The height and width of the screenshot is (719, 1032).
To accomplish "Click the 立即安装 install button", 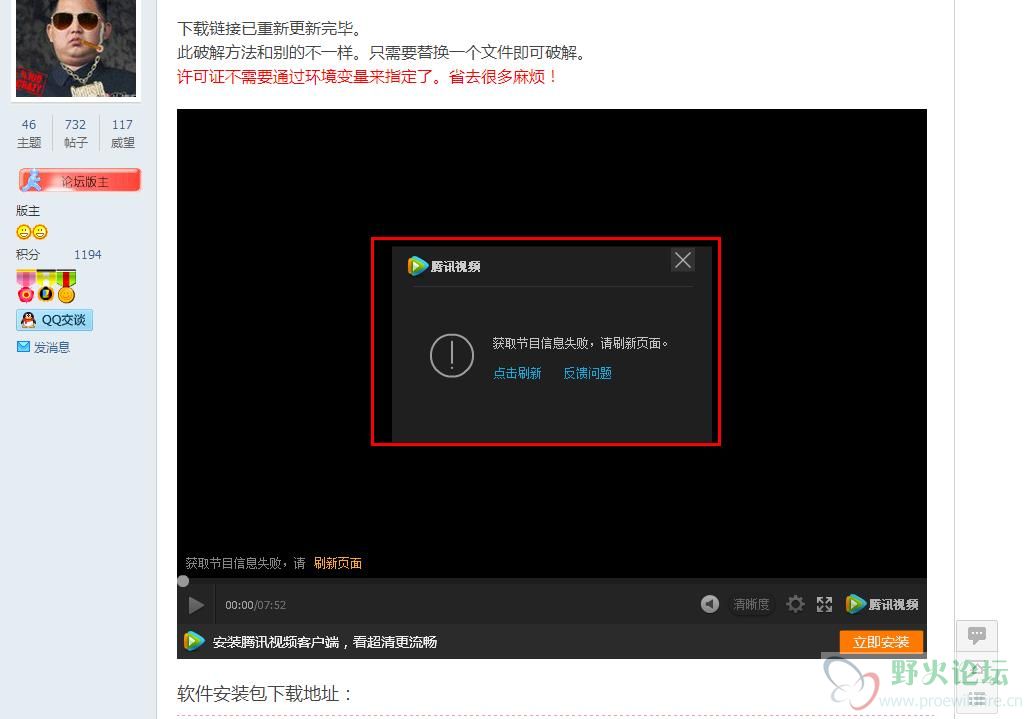I will [881, 642].
